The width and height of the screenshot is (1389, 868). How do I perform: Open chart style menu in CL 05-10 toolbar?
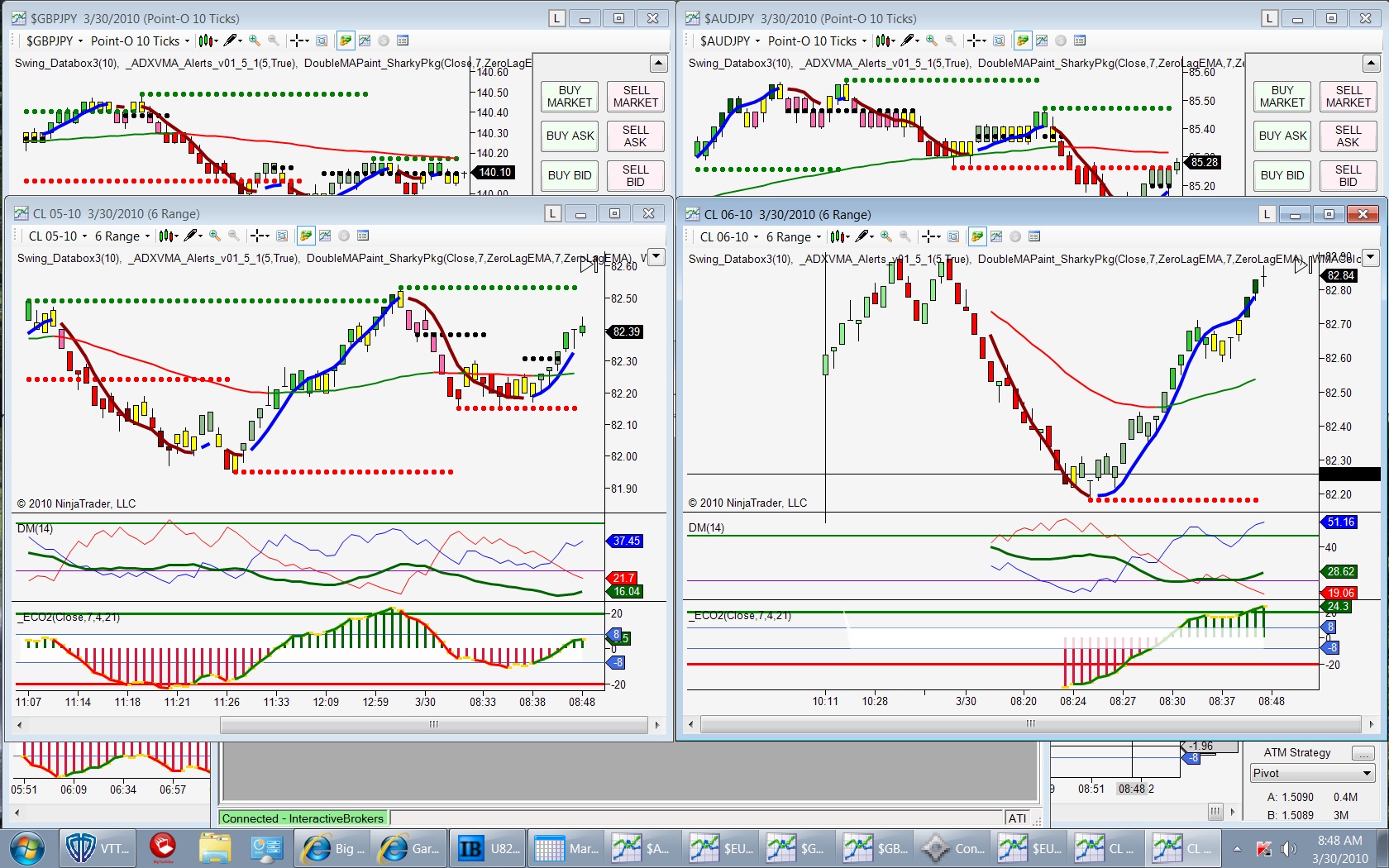[169, 236]
